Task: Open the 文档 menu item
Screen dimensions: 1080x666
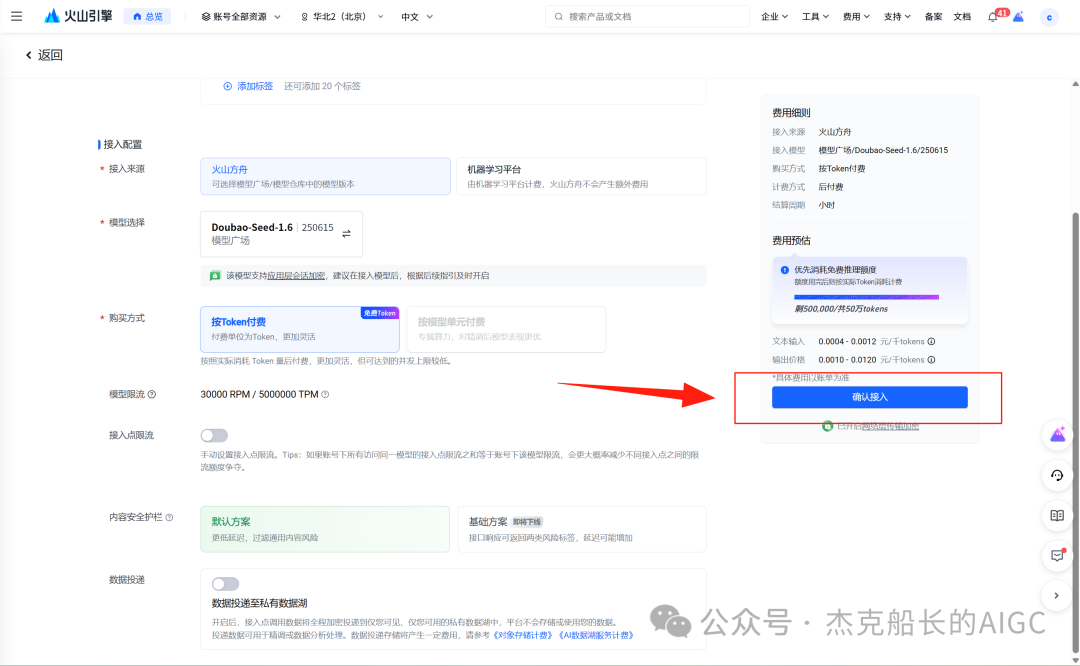Action: (x=962, y=17)
